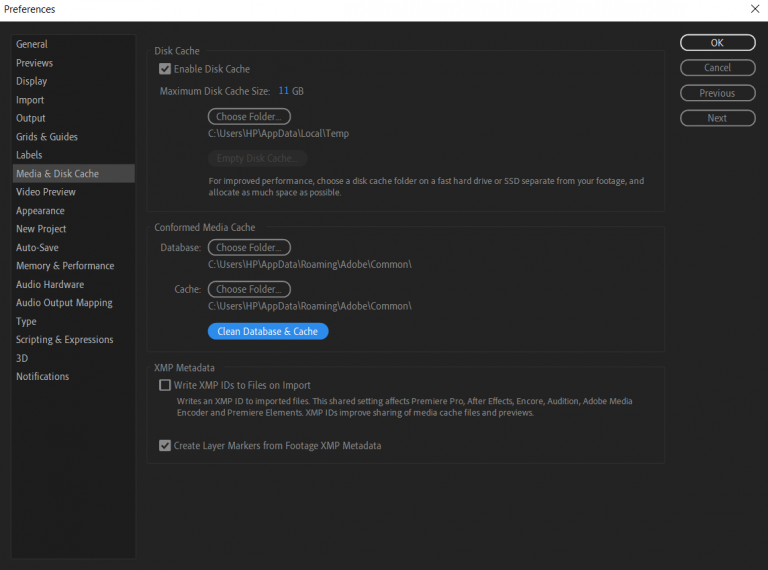Viewport: 768px width, 570px height.
Task: Confirm preferences with the OK button
Action: (x=717, y=43)
